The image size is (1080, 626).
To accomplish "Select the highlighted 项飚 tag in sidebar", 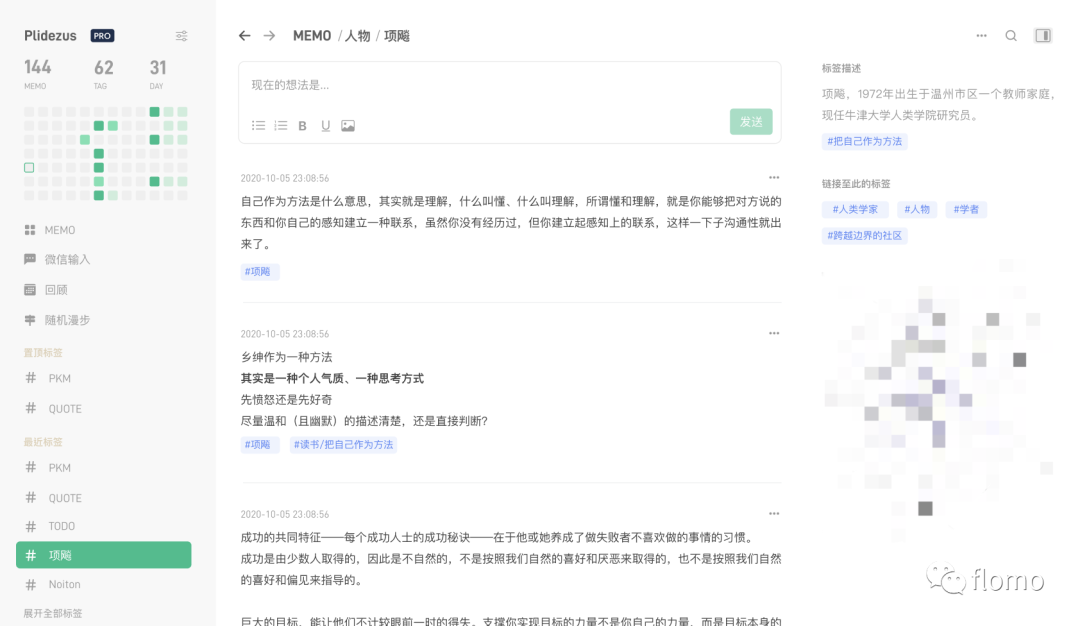I will click(x=103, y=555).
